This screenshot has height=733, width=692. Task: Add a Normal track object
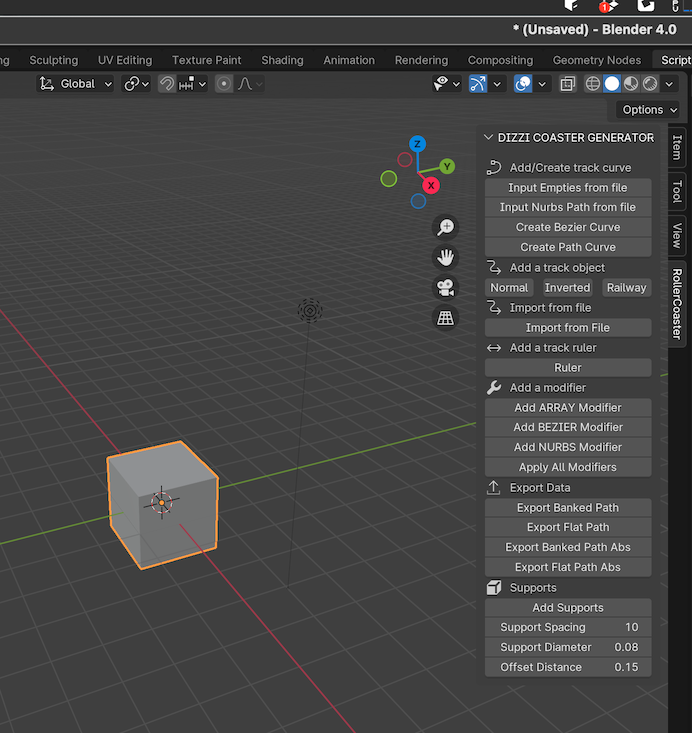click(x=509, y=288)
